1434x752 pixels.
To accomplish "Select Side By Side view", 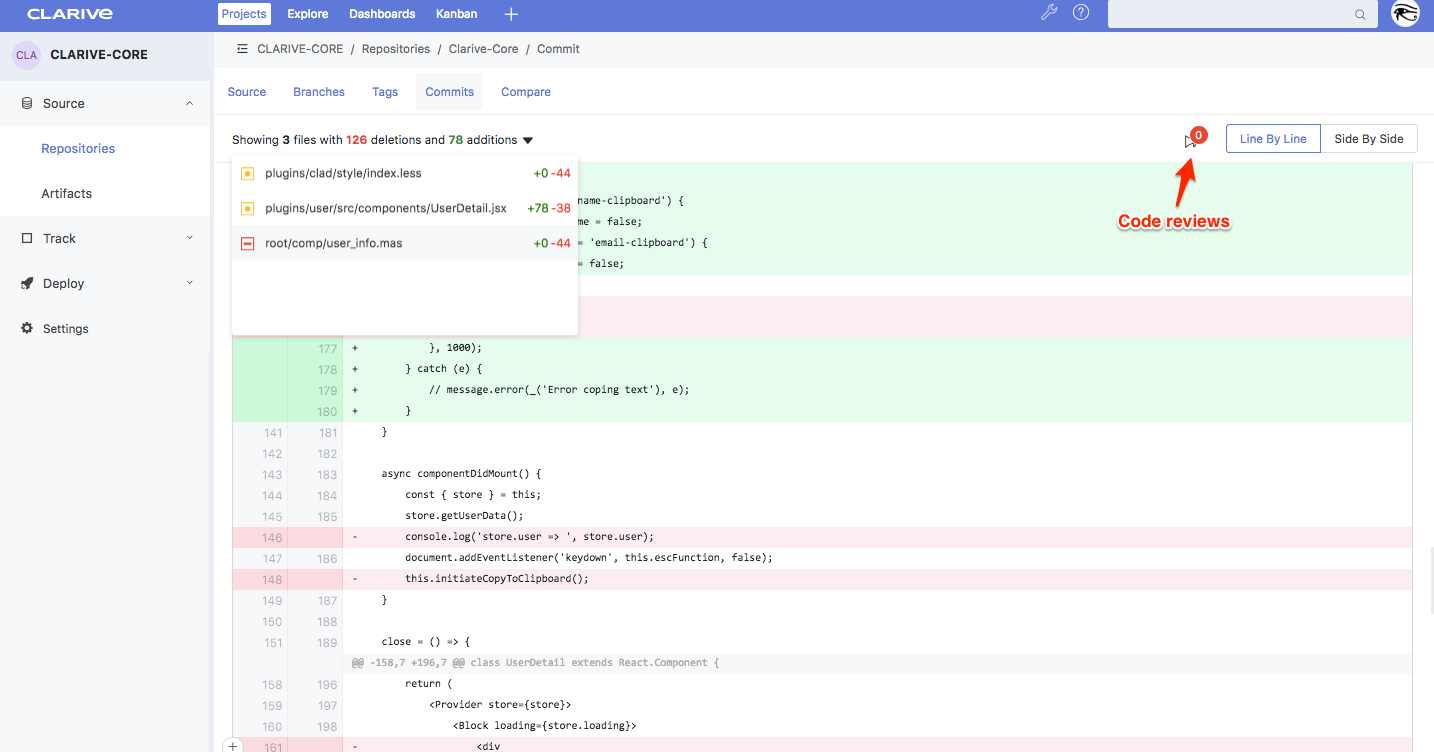I will pos(1369,139).
